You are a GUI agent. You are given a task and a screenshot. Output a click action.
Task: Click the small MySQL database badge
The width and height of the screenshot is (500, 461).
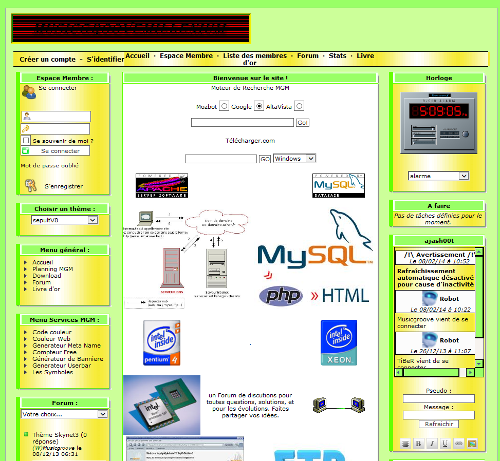[x=338, y=185]
